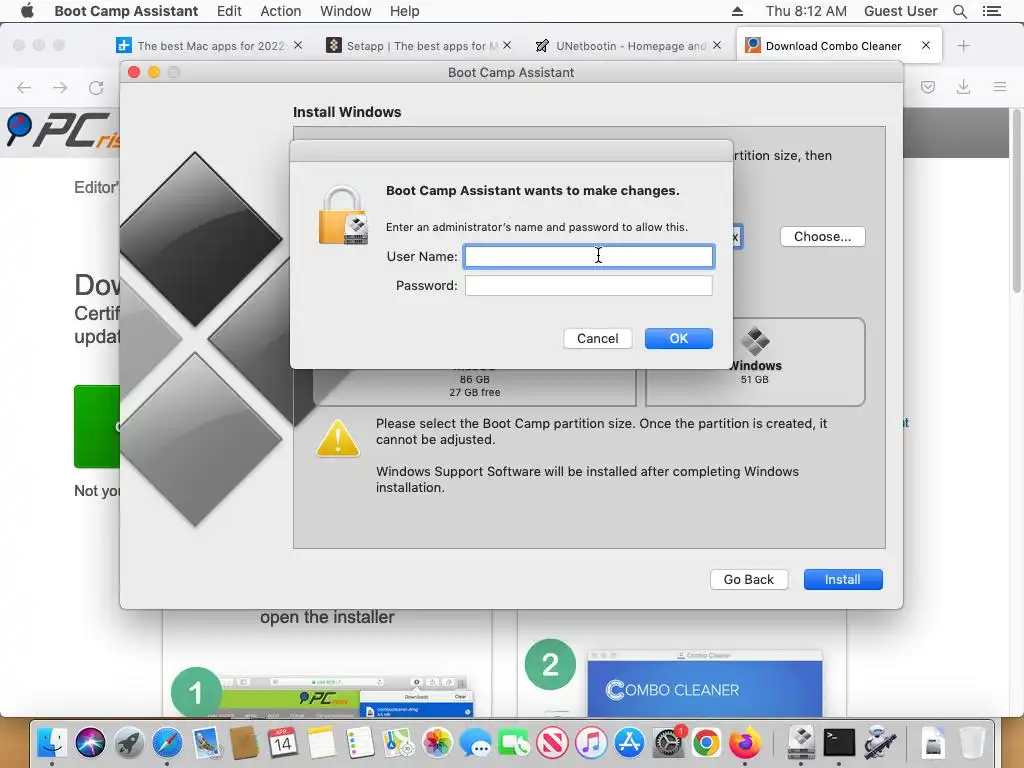Open System Preferences gear in Dock
Screen dimensions: 1024x768
coord(668,743)
